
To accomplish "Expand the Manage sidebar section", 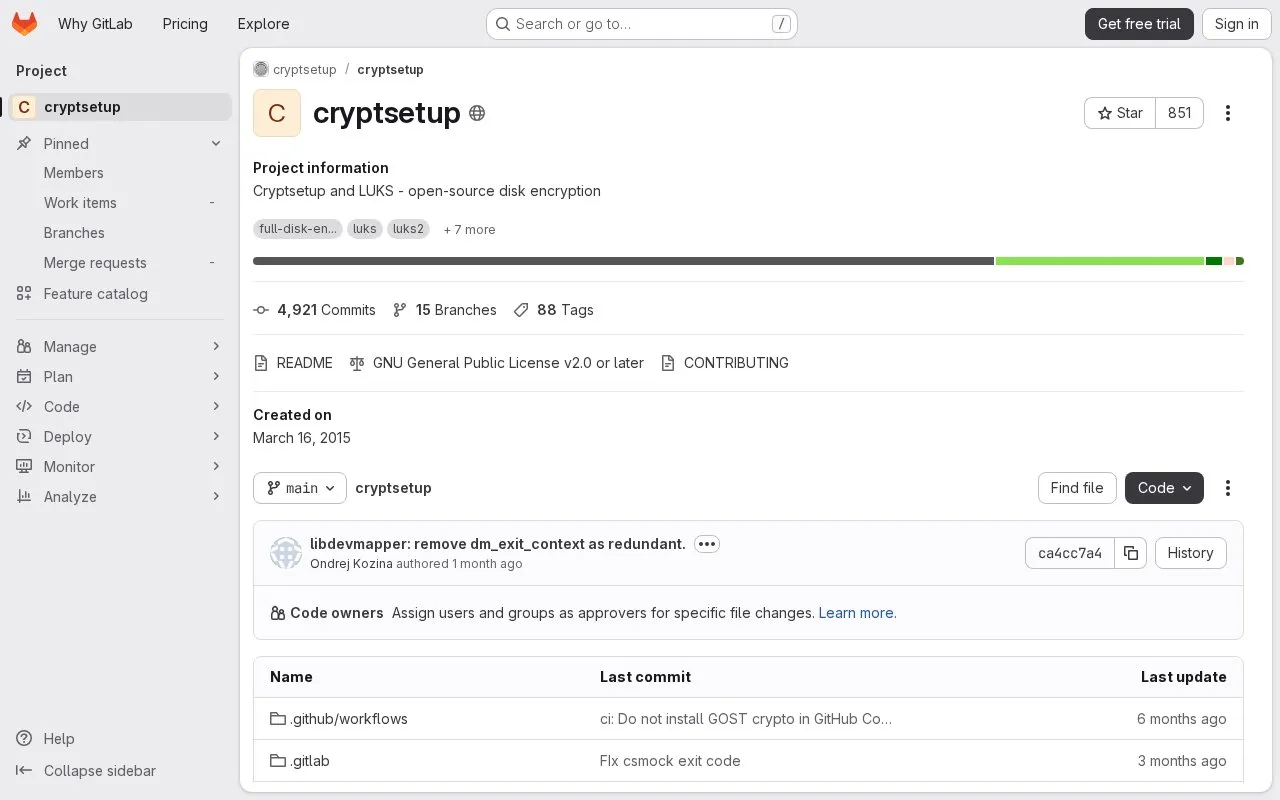I will (120, 347).
